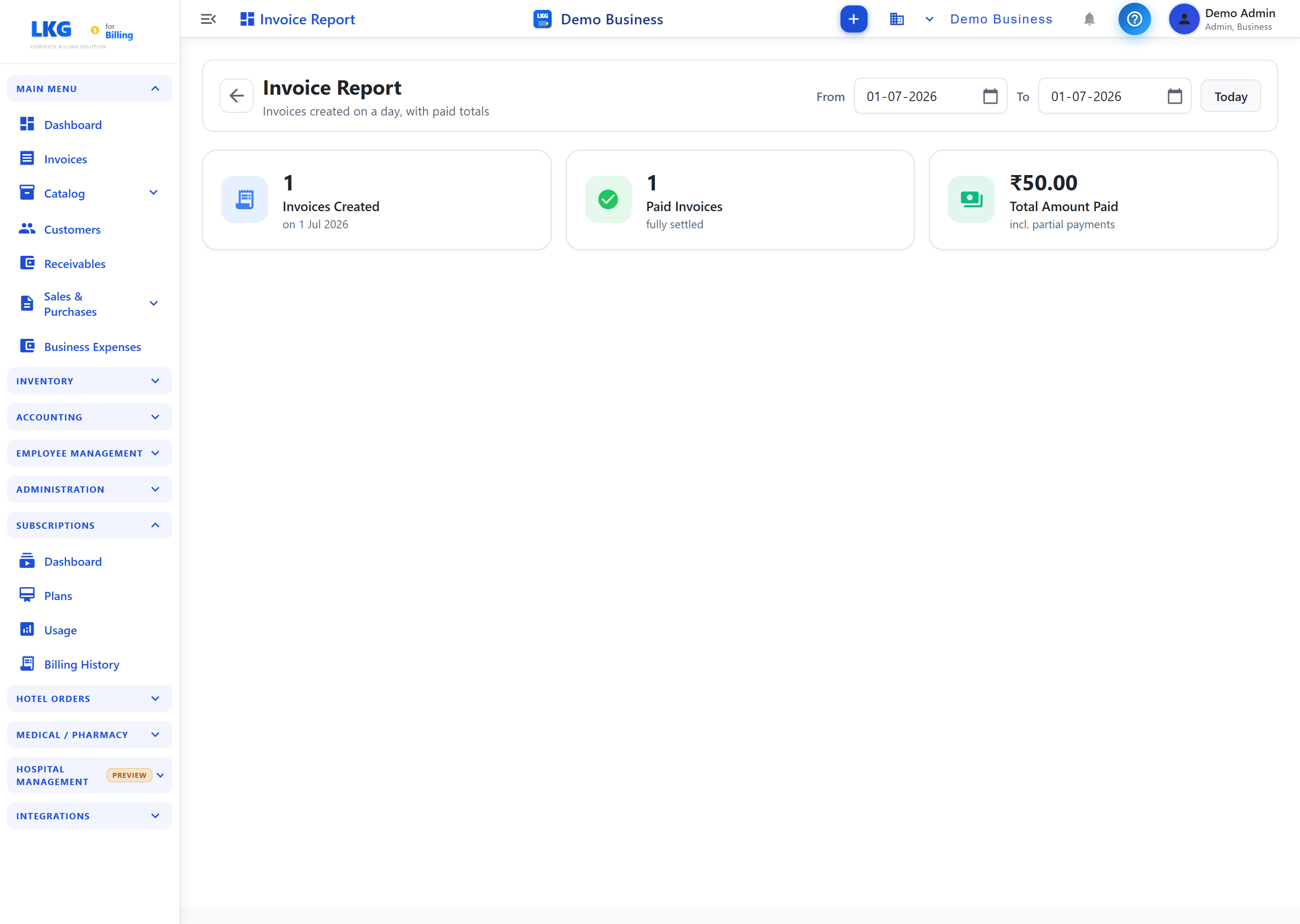Open the Invoices menu item
This screenshot has height=924, width=1300.
pyautogui.click(x=89, y=159)
